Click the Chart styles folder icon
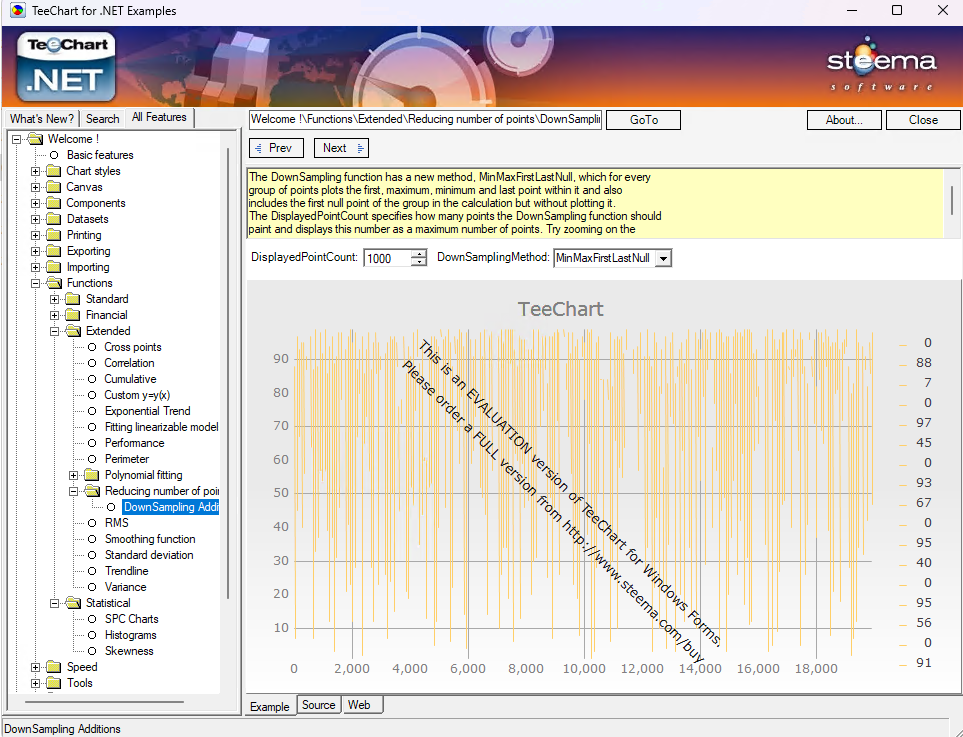963x737 pixels. [54, 171]
